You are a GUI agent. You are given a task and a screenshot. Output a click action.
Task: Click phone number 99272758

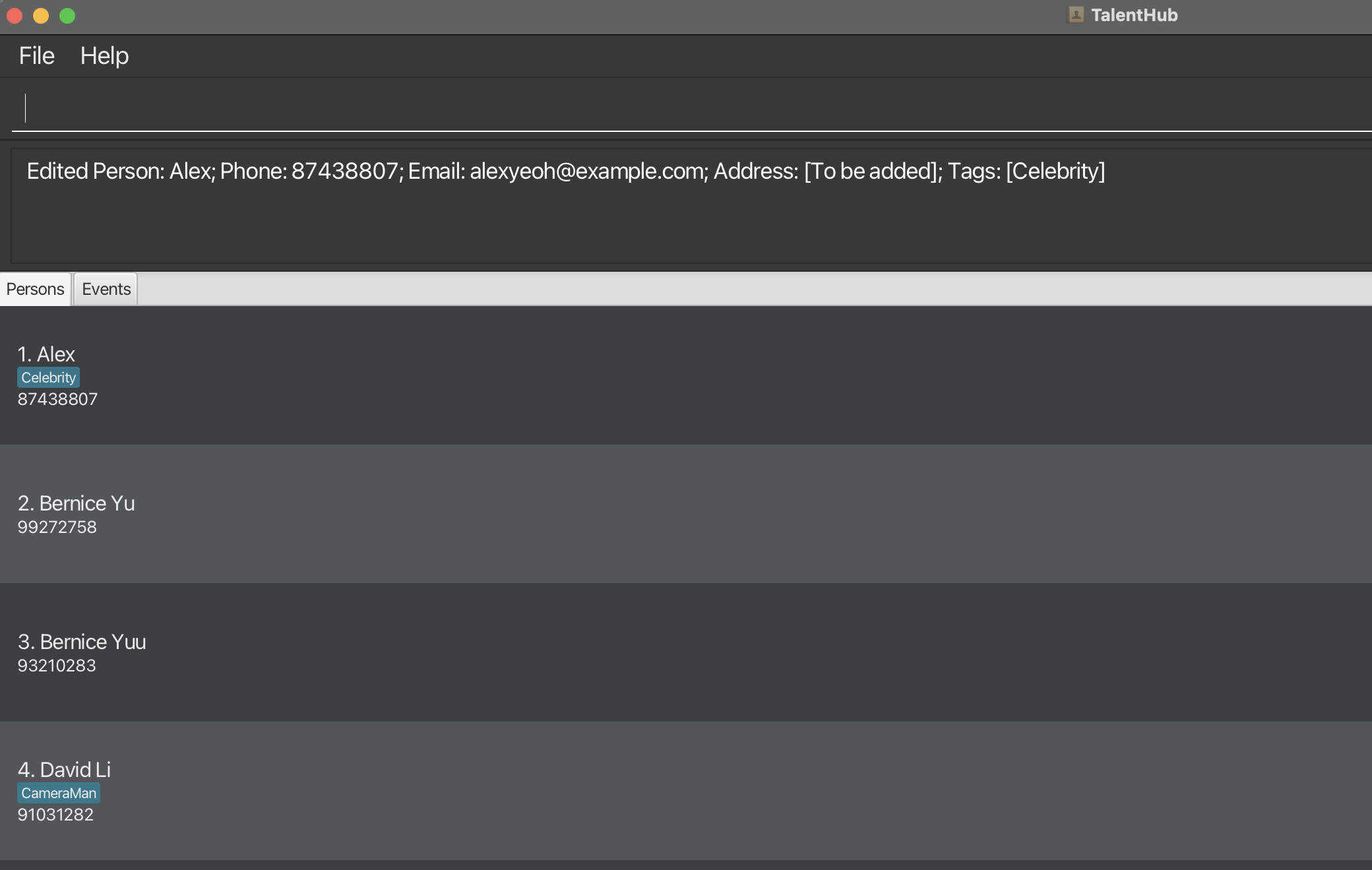point(57,528)
